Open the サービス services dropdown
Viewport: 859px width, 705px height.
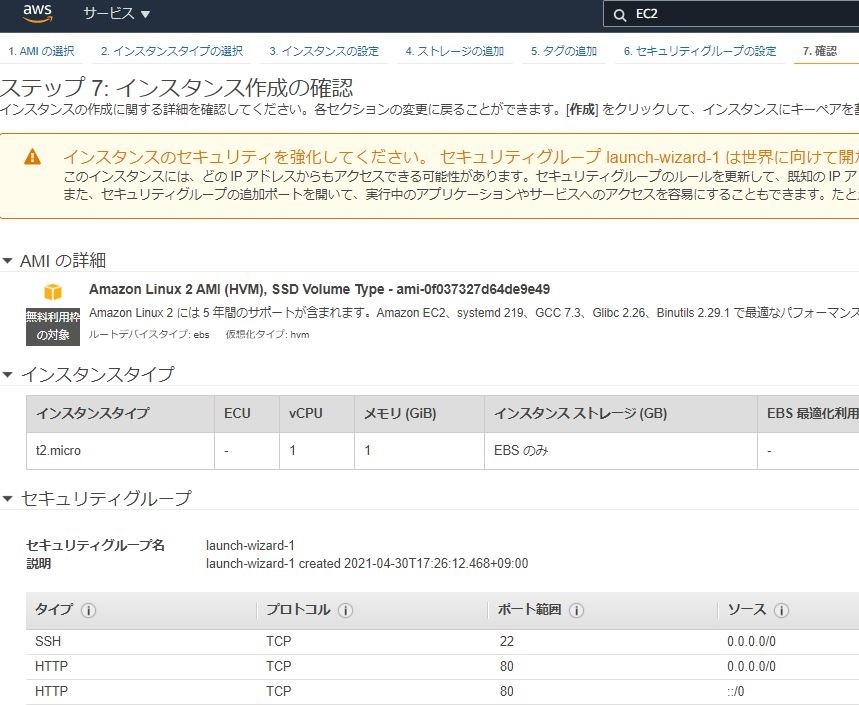[x=116, y=14]
